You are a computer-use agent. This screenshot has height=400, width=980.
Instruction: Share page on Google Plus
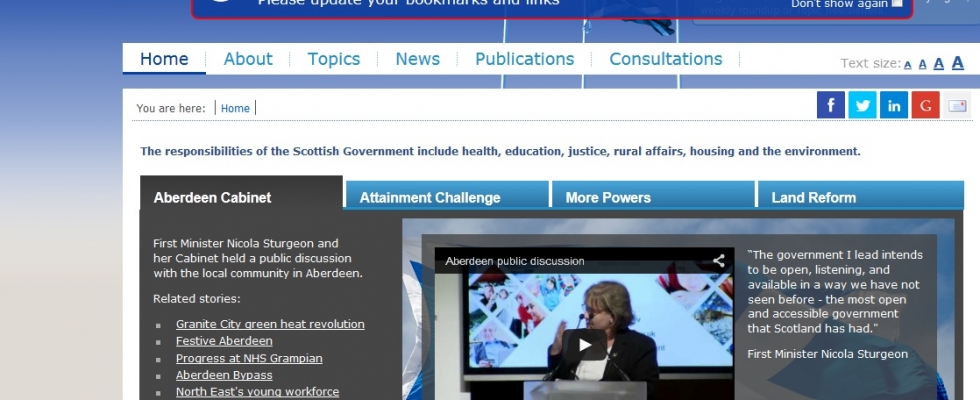point(926,105)
